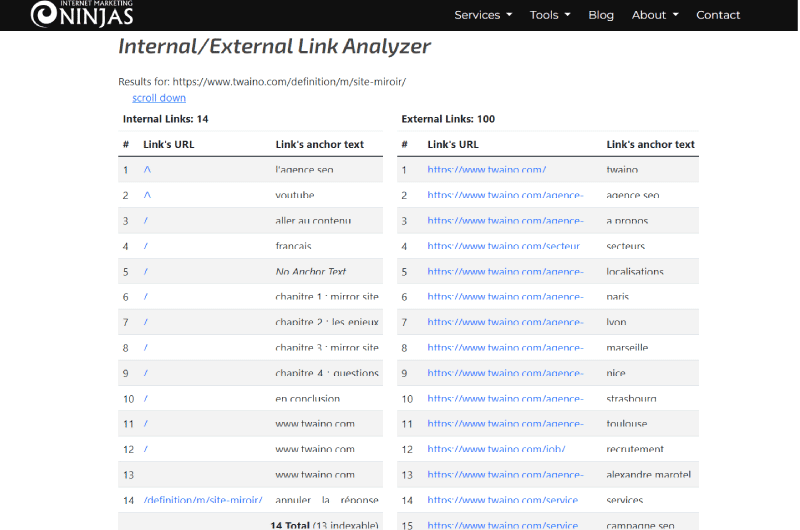Open the chapitre 3 : mirror site link
The width and height of the screenshot is (800, 530).
(145, 348)
